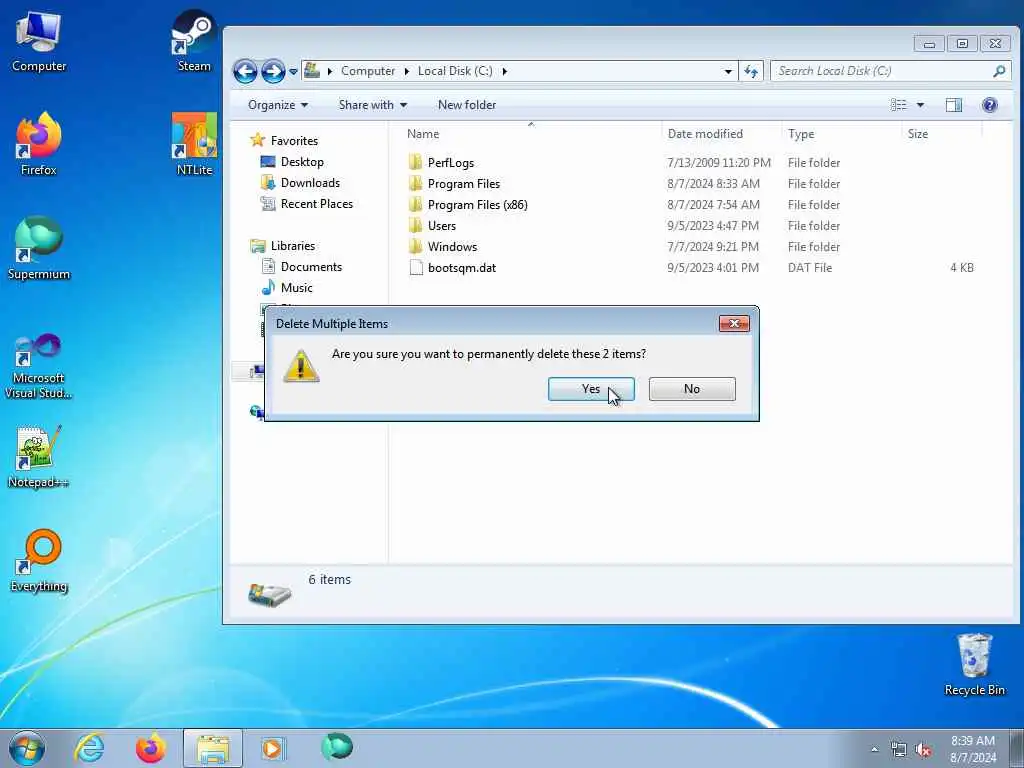This screenshot has height=768, width=1024.
Task: Select the bootsqm.dat file
Action: tap(462, 268)
